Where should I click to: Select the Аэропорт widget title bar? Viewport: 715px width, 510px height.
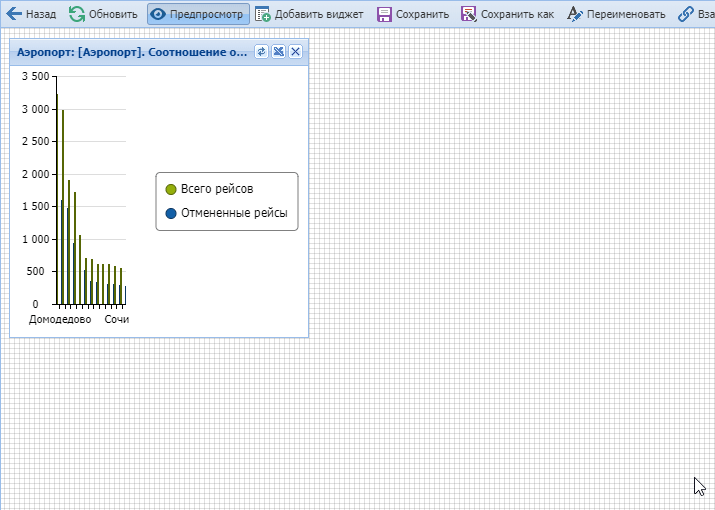[130, 52]
